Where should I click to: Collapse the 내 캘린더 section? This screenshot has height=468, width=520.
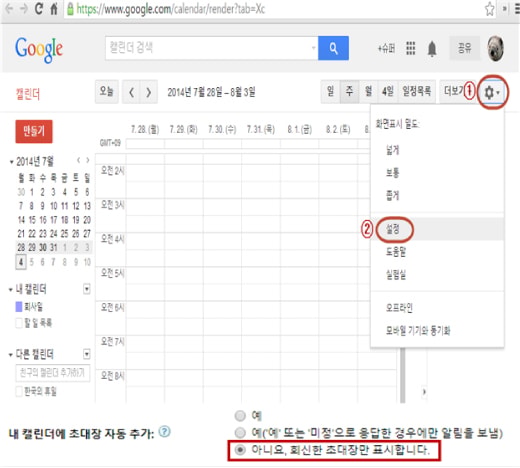(x=11, y=290)
